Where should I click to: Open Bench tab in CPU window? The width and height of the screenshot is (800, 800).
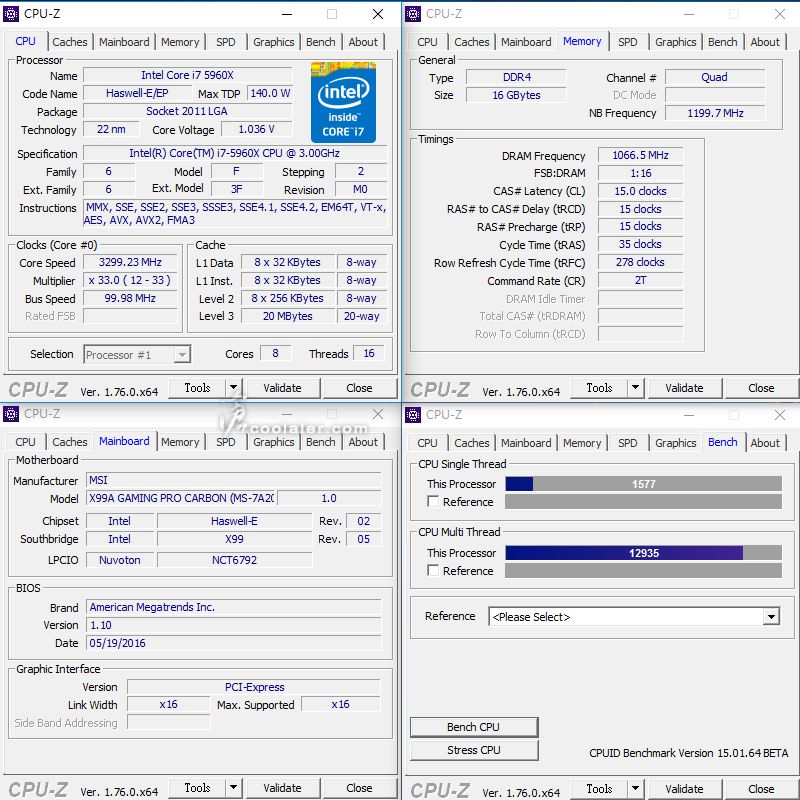click(x=320, y=42)
